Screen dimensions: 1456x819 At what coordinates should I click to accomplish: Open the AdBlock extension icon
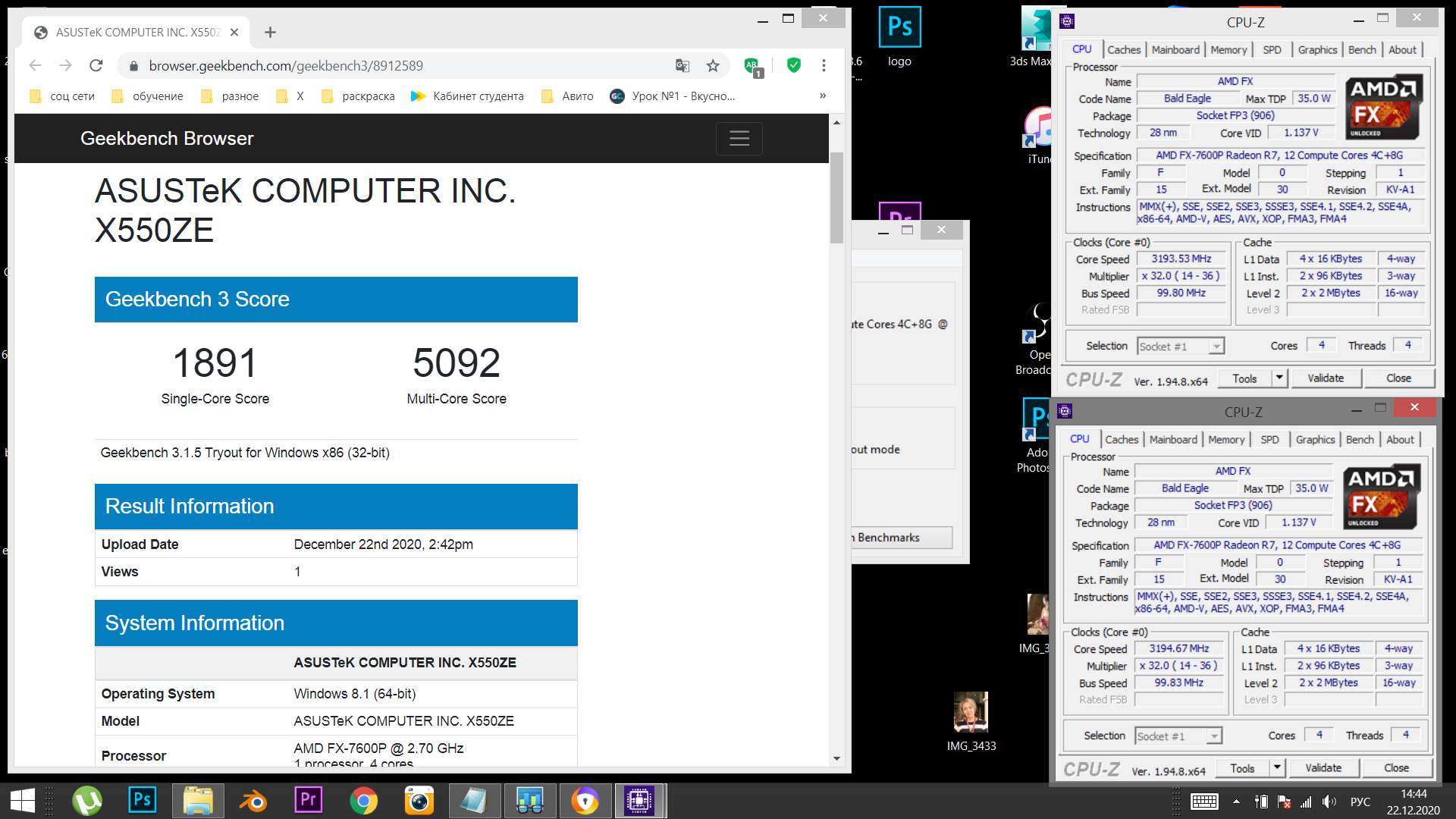(753, 67)
